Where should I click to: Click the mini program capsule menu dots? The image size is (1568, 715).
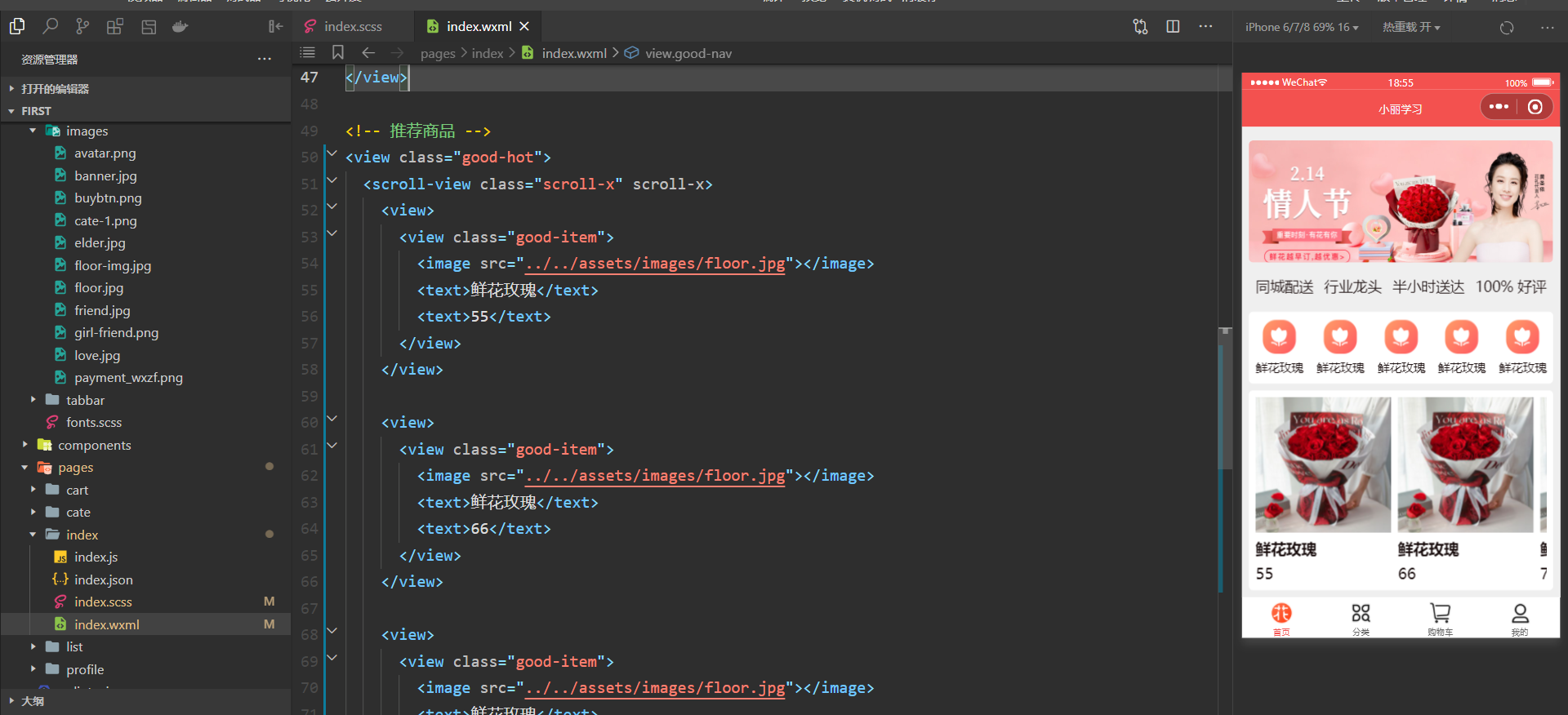[1499, 107]
